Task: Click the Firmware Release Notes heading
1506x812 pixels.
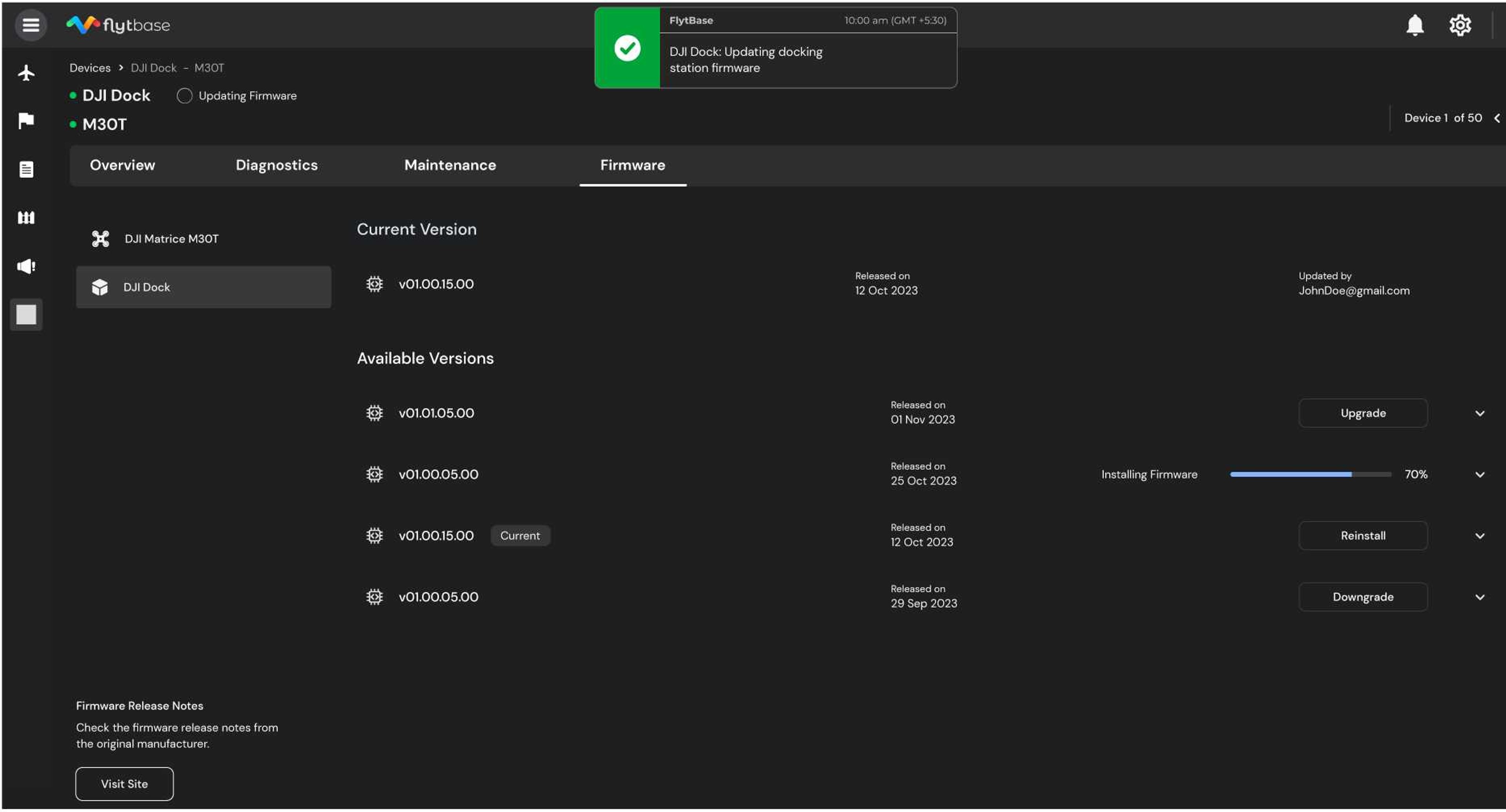Action: pyautogui.click(x=140, y=706)
